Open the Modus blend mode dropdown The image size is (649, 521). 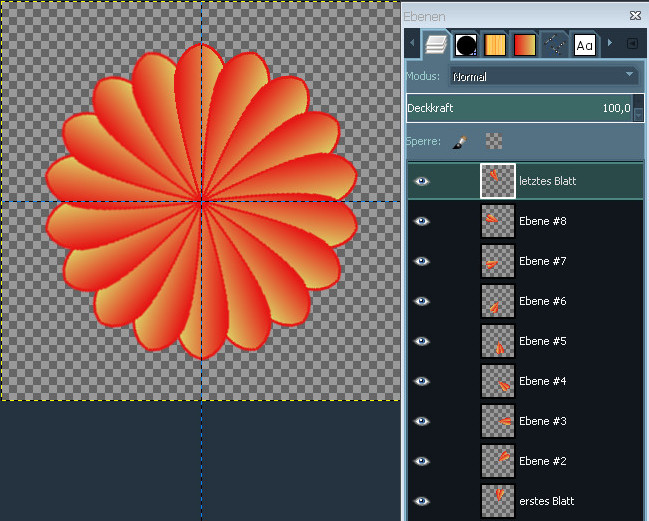click(543, 76)
